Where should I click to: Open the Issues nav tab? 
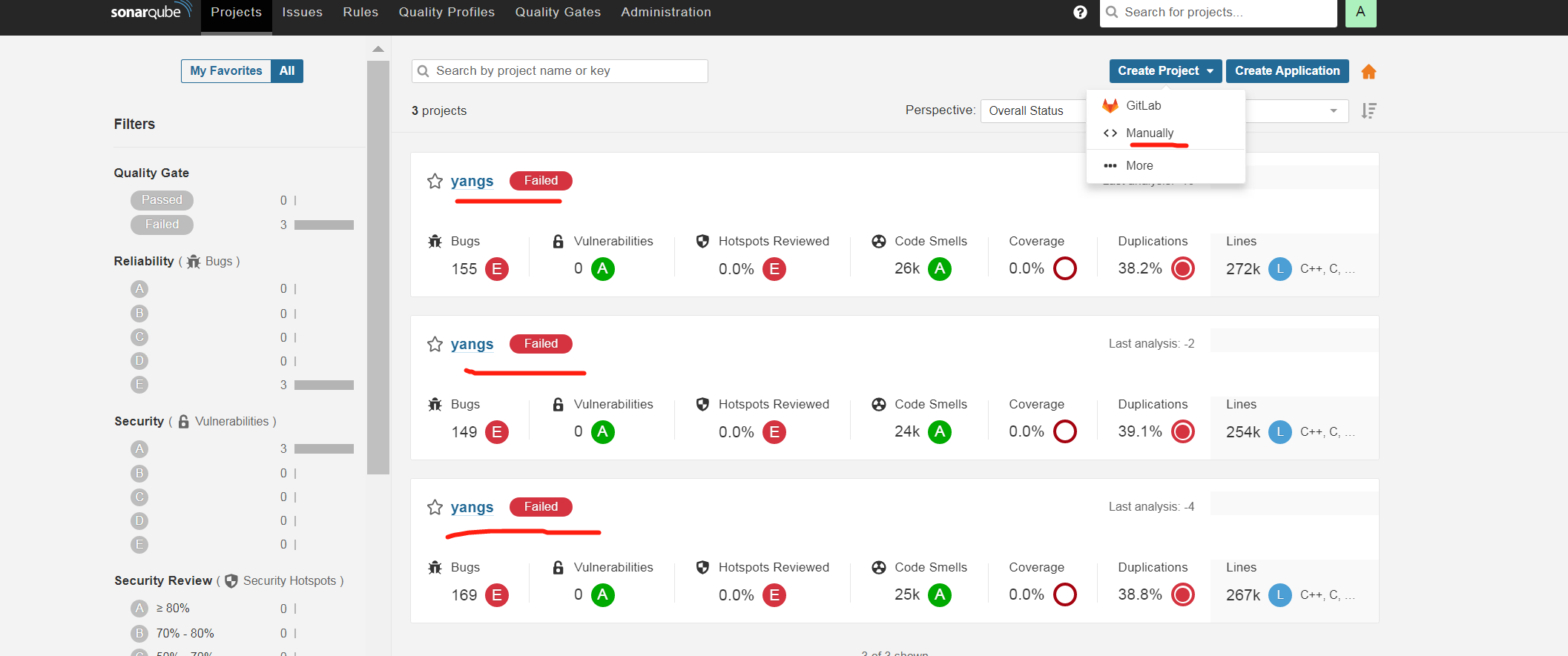pyautogui.click(x=302, y=12)
